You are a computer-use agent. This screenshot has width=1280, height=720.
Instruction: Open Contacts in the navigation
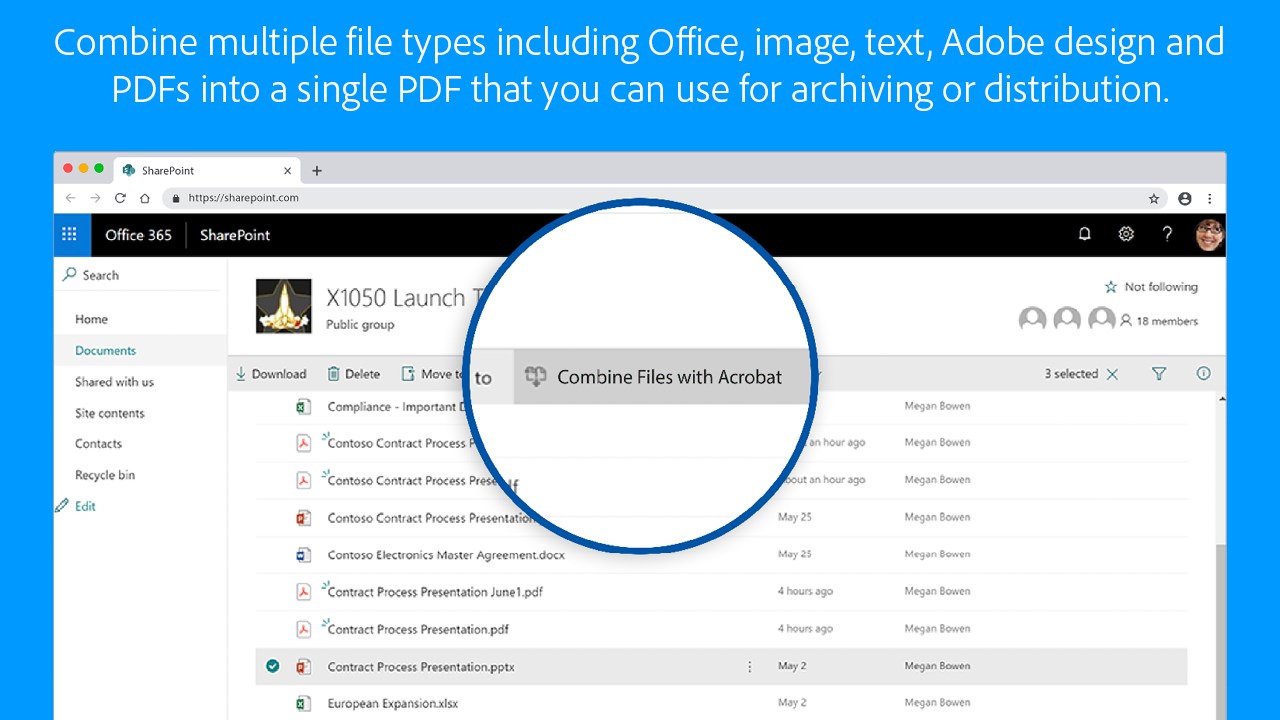98,444
